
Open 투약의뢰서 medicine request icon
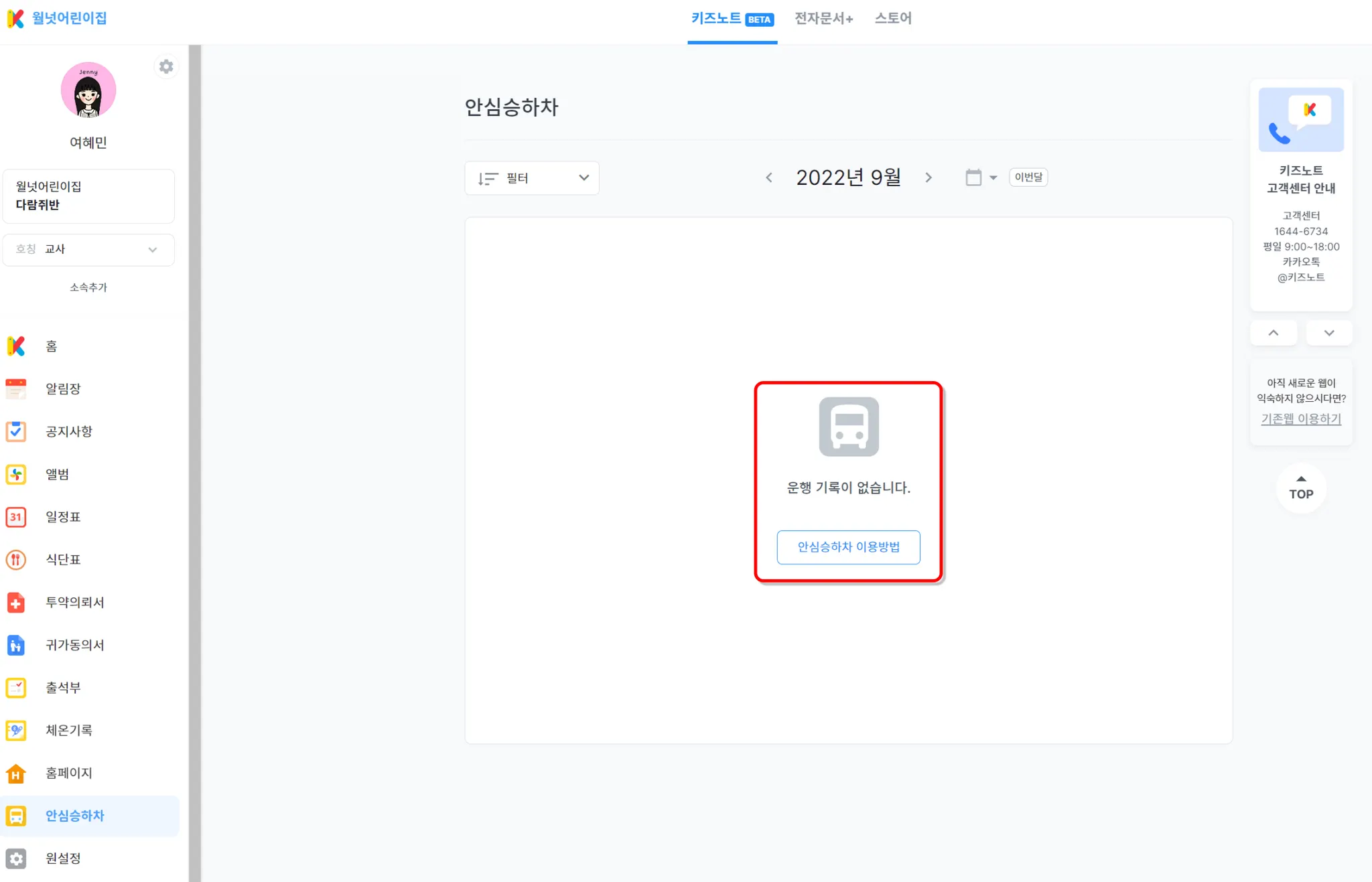(16, 602)
